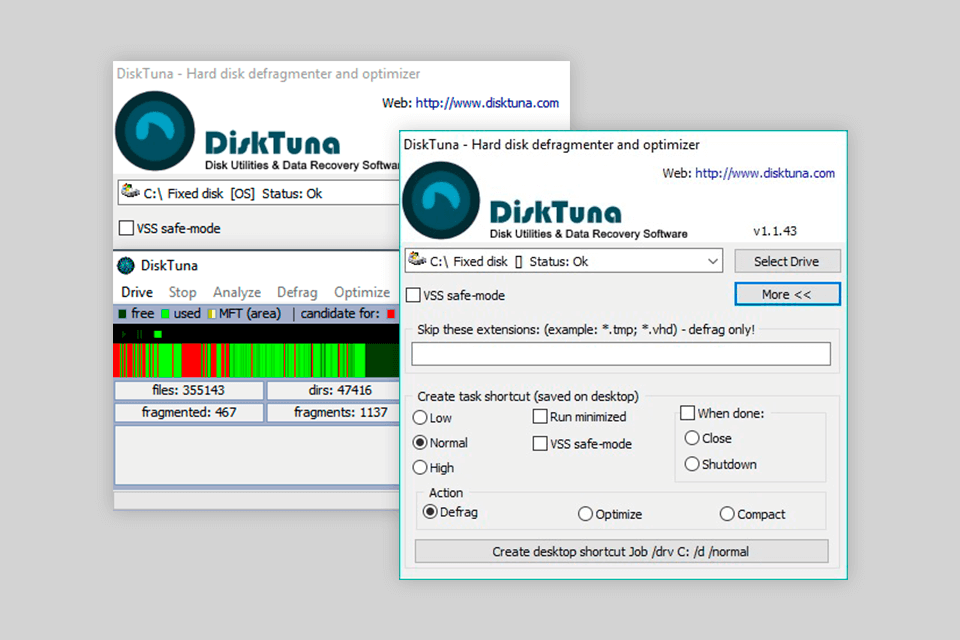Image resolution: width=960 pixels, height=640 pixels.
Task: Toggle VSS safe-mode under the front drive selector
Action: point(413,295)
